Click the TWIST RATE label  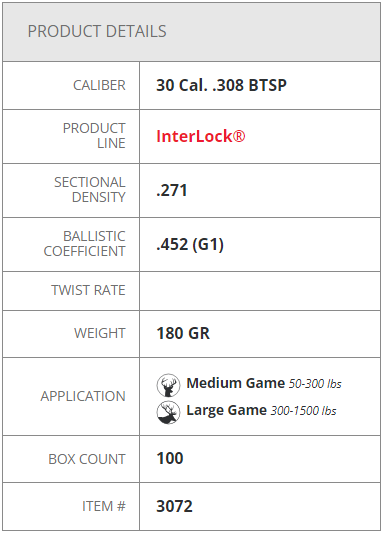[x=88, y=290]
